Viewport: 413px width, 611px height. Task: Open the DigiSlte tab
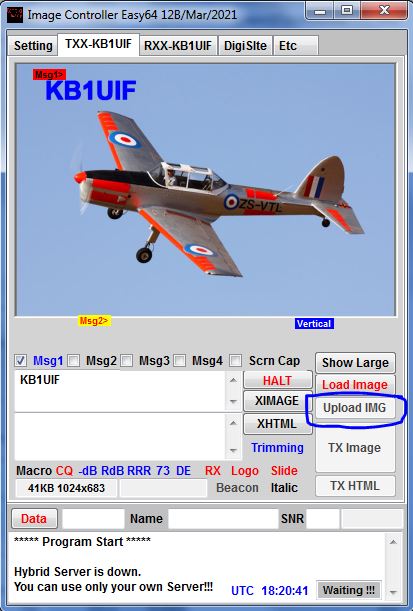[x=245, y=45]
